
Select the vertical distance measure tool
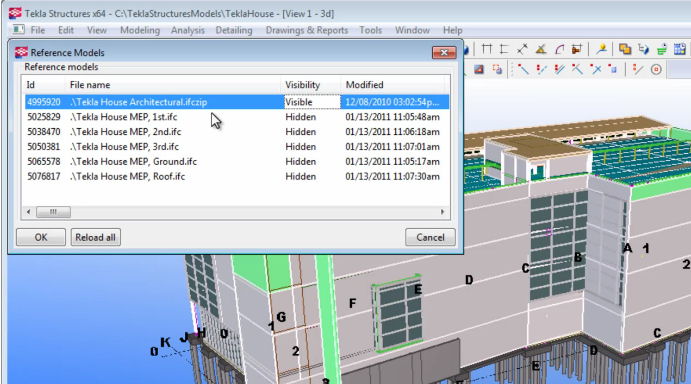coord(504,49)
